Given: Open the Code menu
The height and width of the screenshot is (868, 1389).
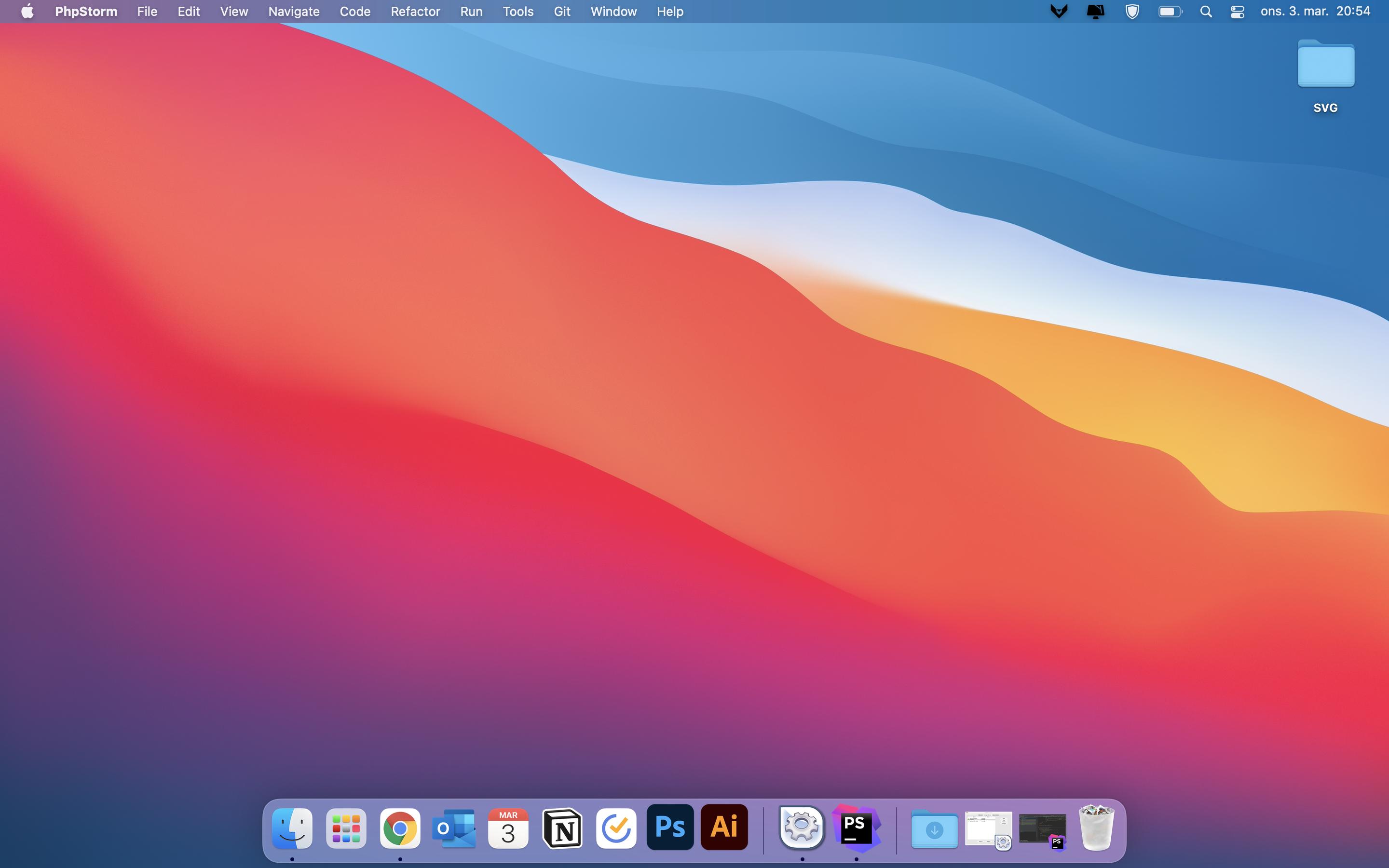Looking at the screenshot, I should (354, 12).
